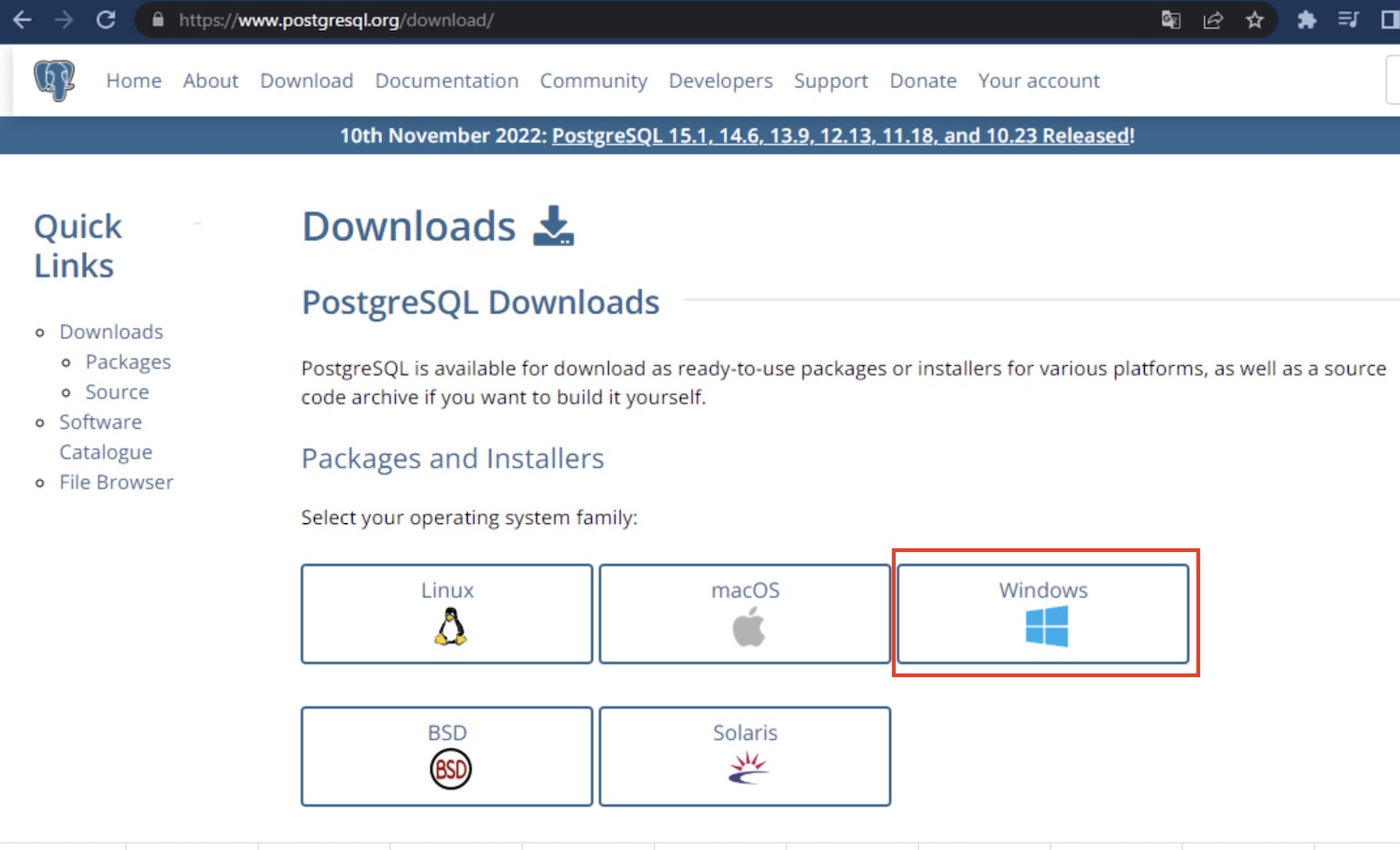The width and height of the screenshot is (1400, 850).
Task: Click the PostgreSQL Downloads heading
Action: 480,303
